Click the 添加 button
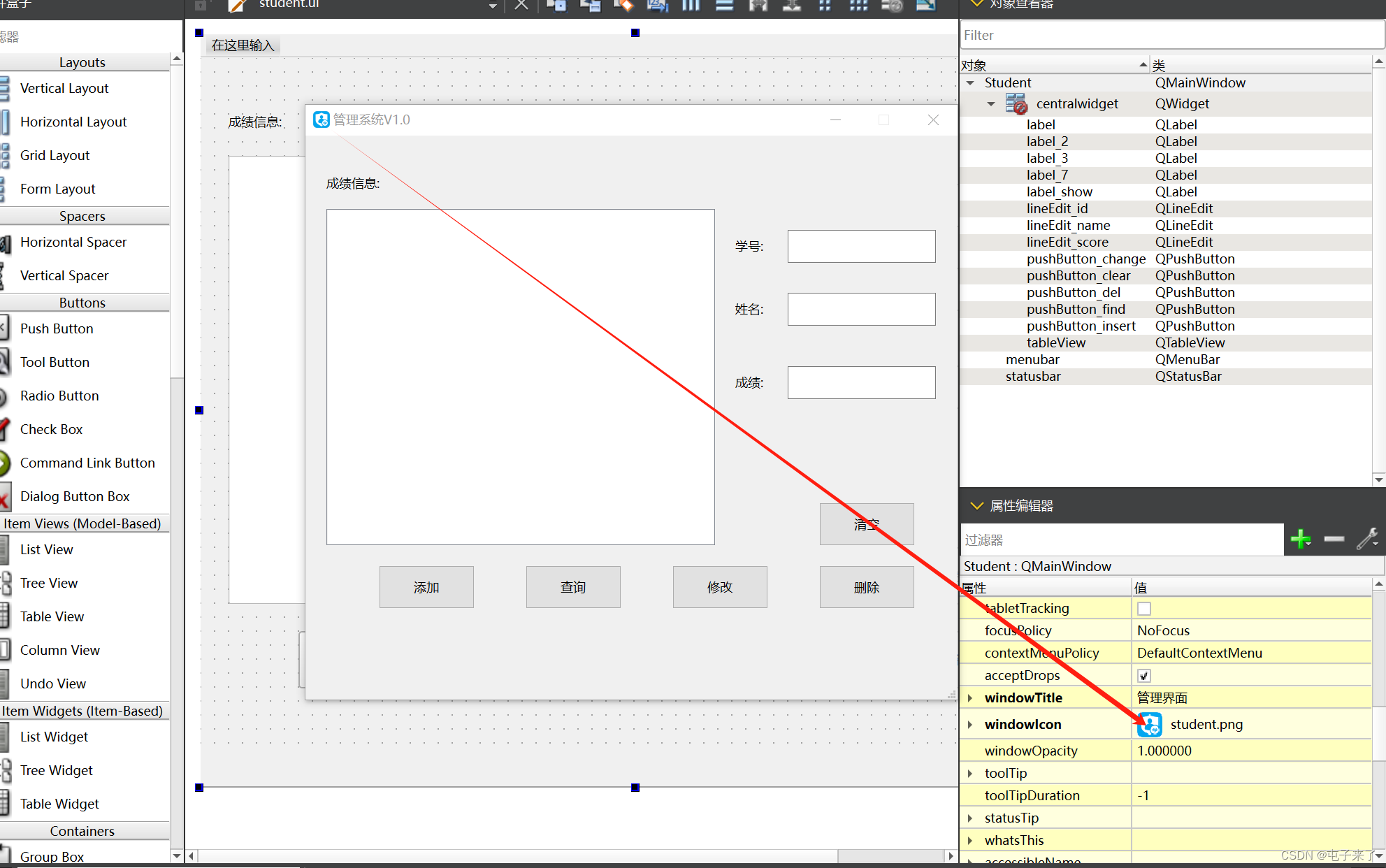 [426, 587]
